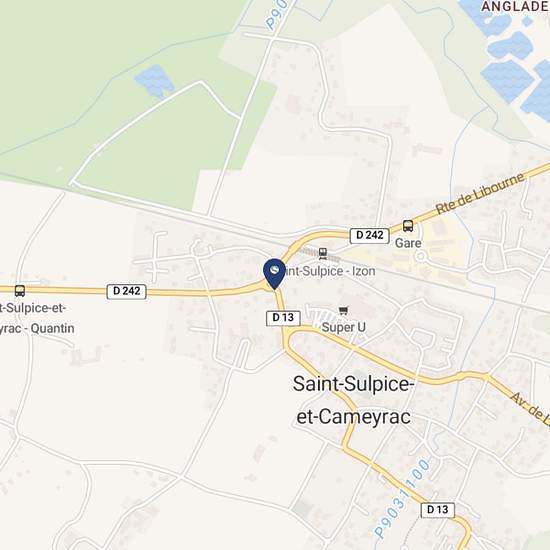Screen dimensions: 550x550
Task: Click the D 13 shield at the bottom right
Action: (438, 510)
